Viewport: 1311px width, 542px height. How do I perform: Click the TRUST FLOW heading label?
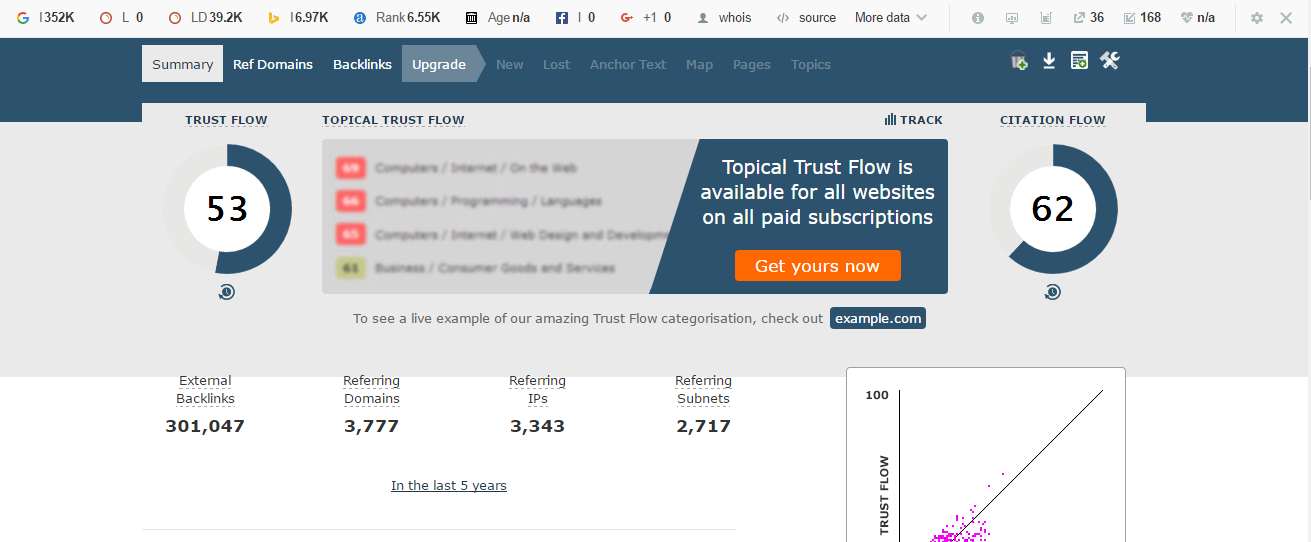226,120
